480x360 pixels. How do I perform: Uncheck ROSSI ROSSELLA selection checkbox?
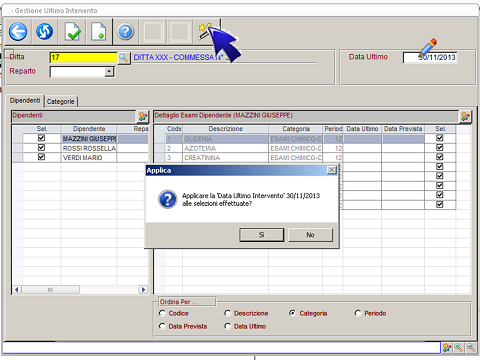(41, 147)
